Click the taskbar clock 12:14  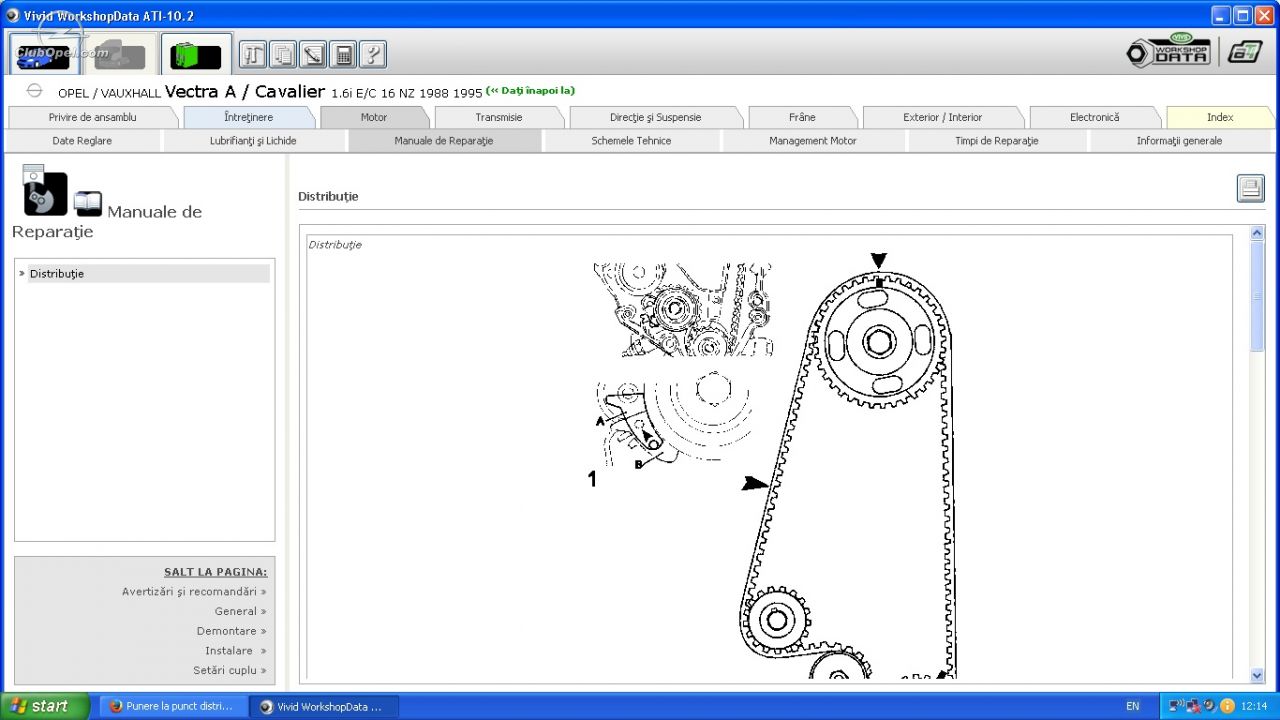click(1254, 706)
